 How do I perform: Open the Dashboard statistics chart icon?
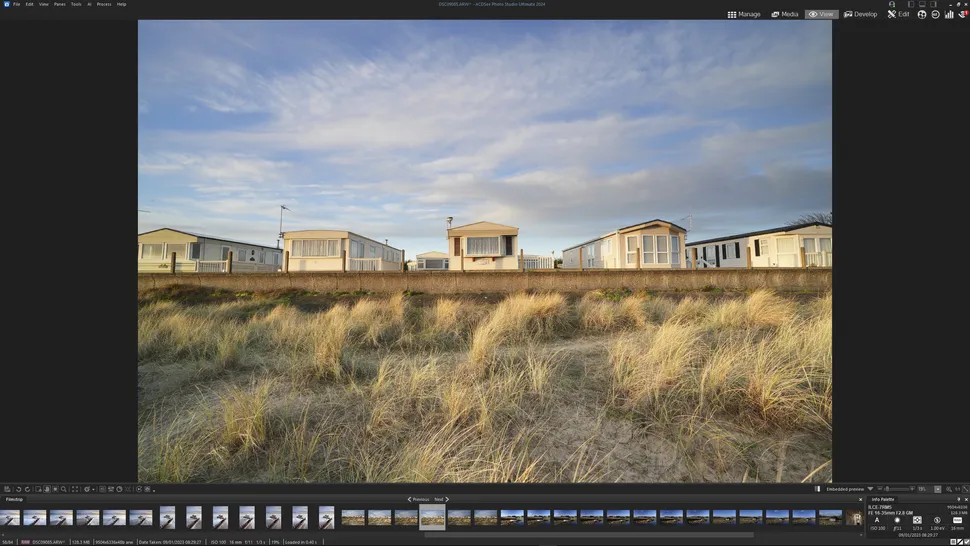948,14
